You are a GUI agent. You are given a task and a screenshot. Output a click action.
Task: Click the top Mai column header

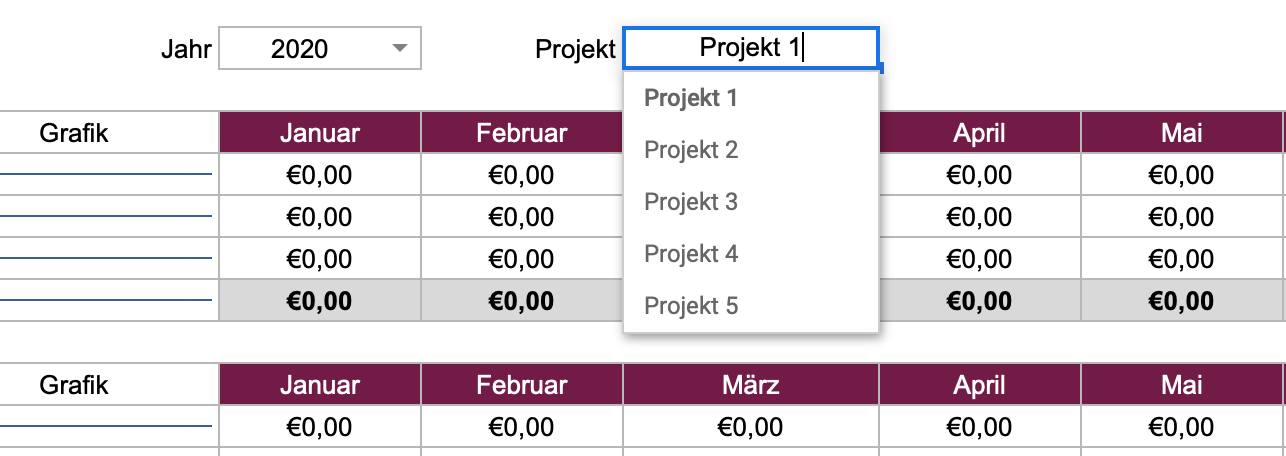1181,132
